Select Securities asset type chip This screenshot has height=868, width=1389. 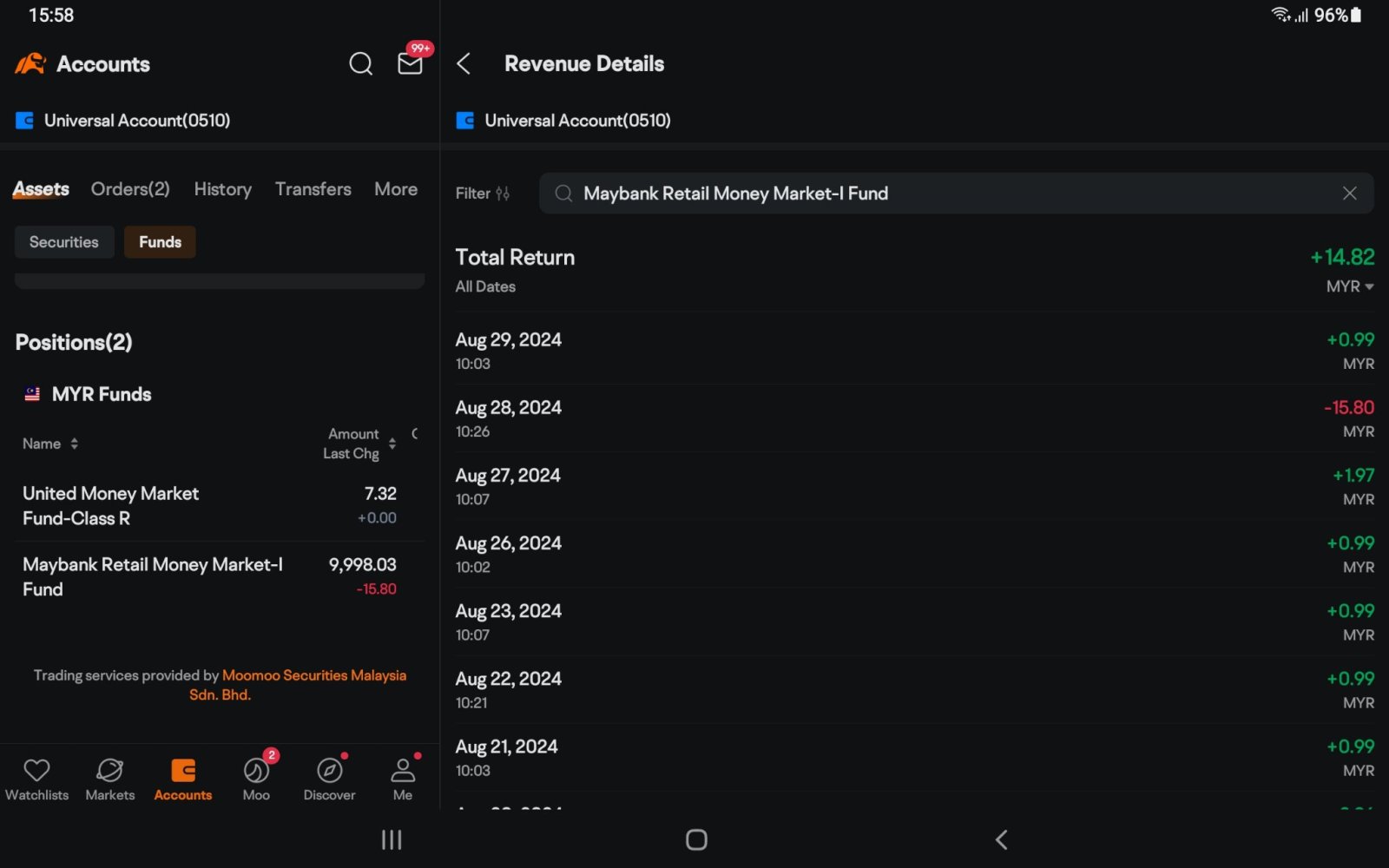coord(64,242)
